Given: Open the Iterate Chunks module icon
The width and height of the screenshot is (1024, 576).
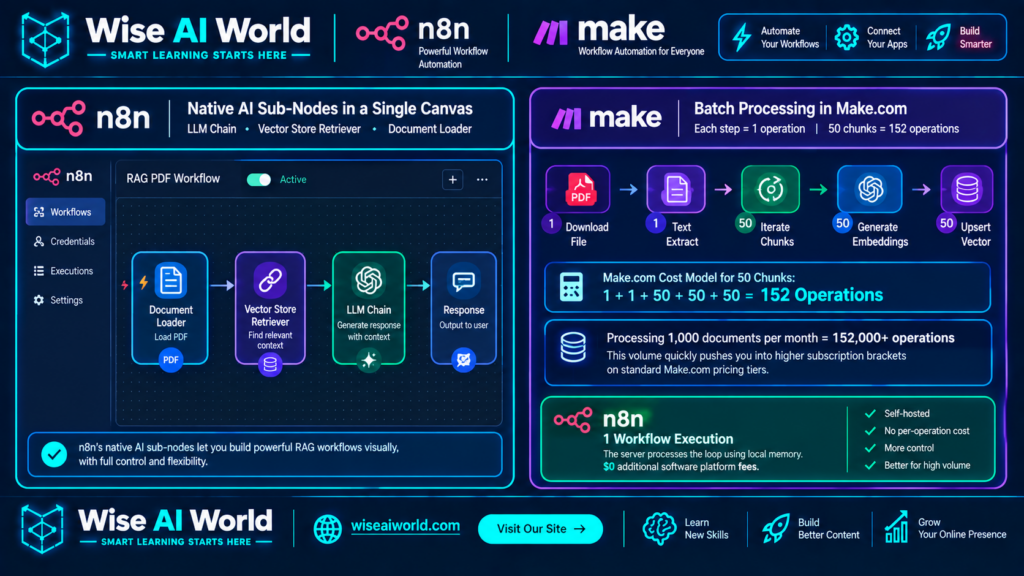Looking at the screenshot, I should pos(771,189).
